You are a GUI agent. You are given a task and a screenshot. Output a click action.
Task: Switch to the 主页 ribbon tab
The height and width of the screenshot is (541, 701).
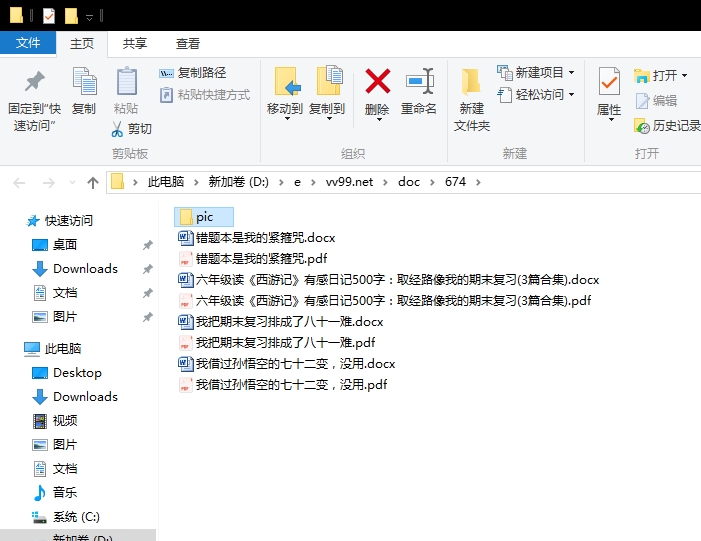click(x=82, y=44)
